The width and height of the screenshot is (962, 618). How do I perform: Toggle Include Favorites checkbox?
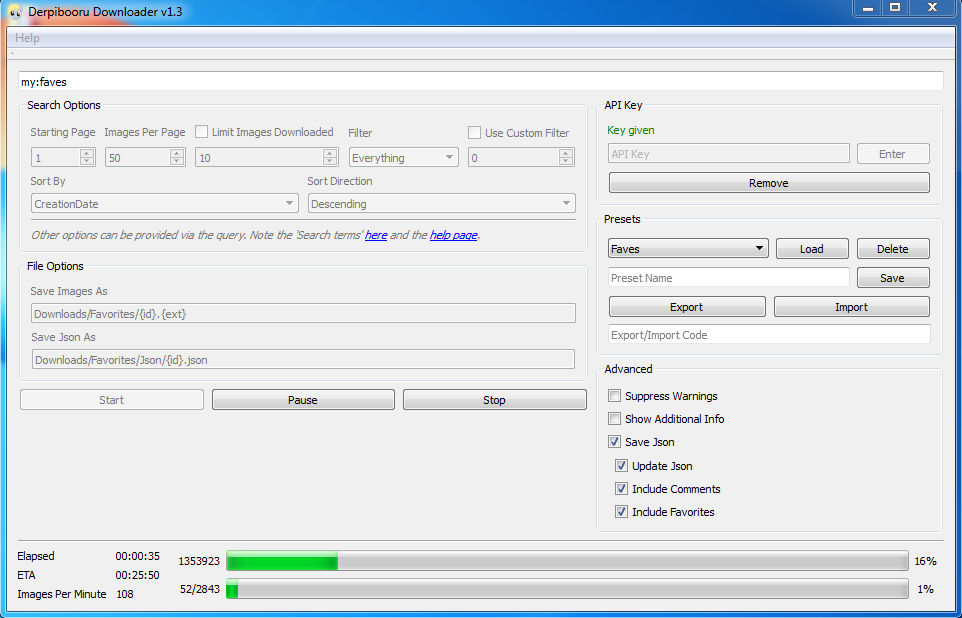point(621,512)
